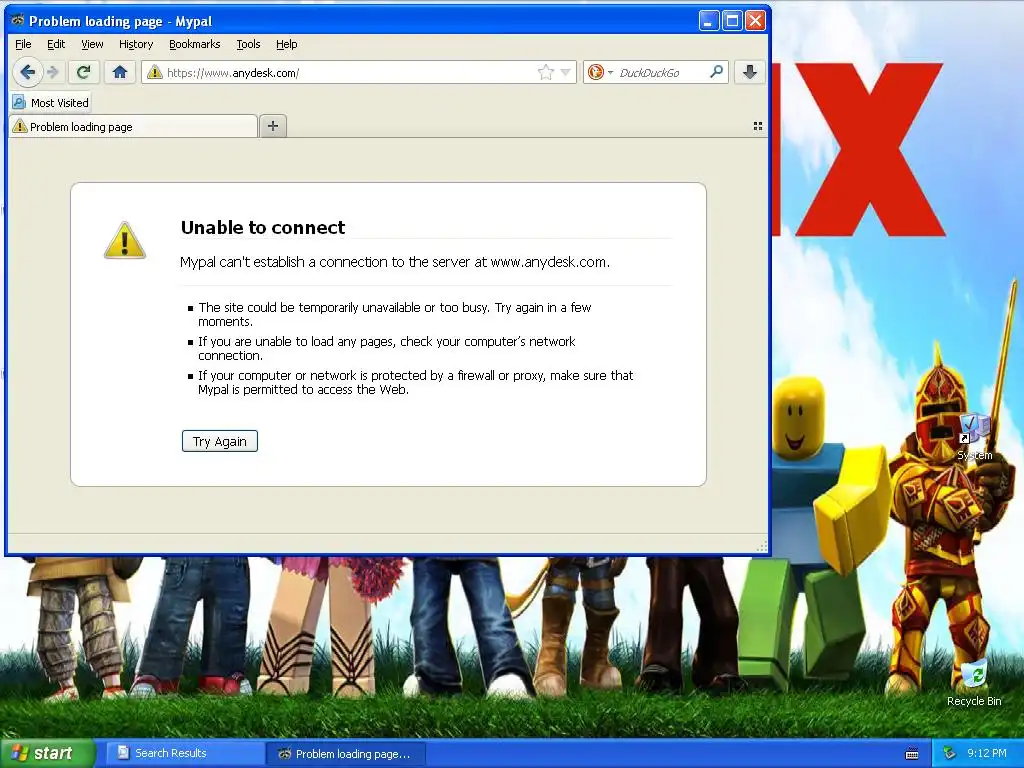Select the Problem loading page tab
The height and width of the screenshot is (768, 1024).
point(133,127)
